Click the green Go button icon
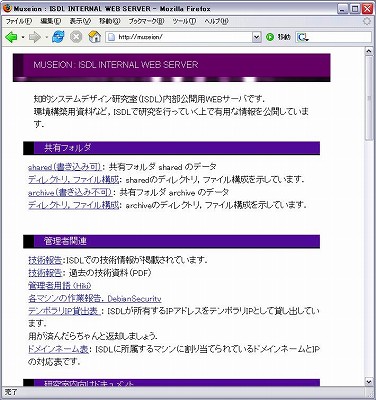The height and width of the screenshot is (400, 376). [269, 37]
